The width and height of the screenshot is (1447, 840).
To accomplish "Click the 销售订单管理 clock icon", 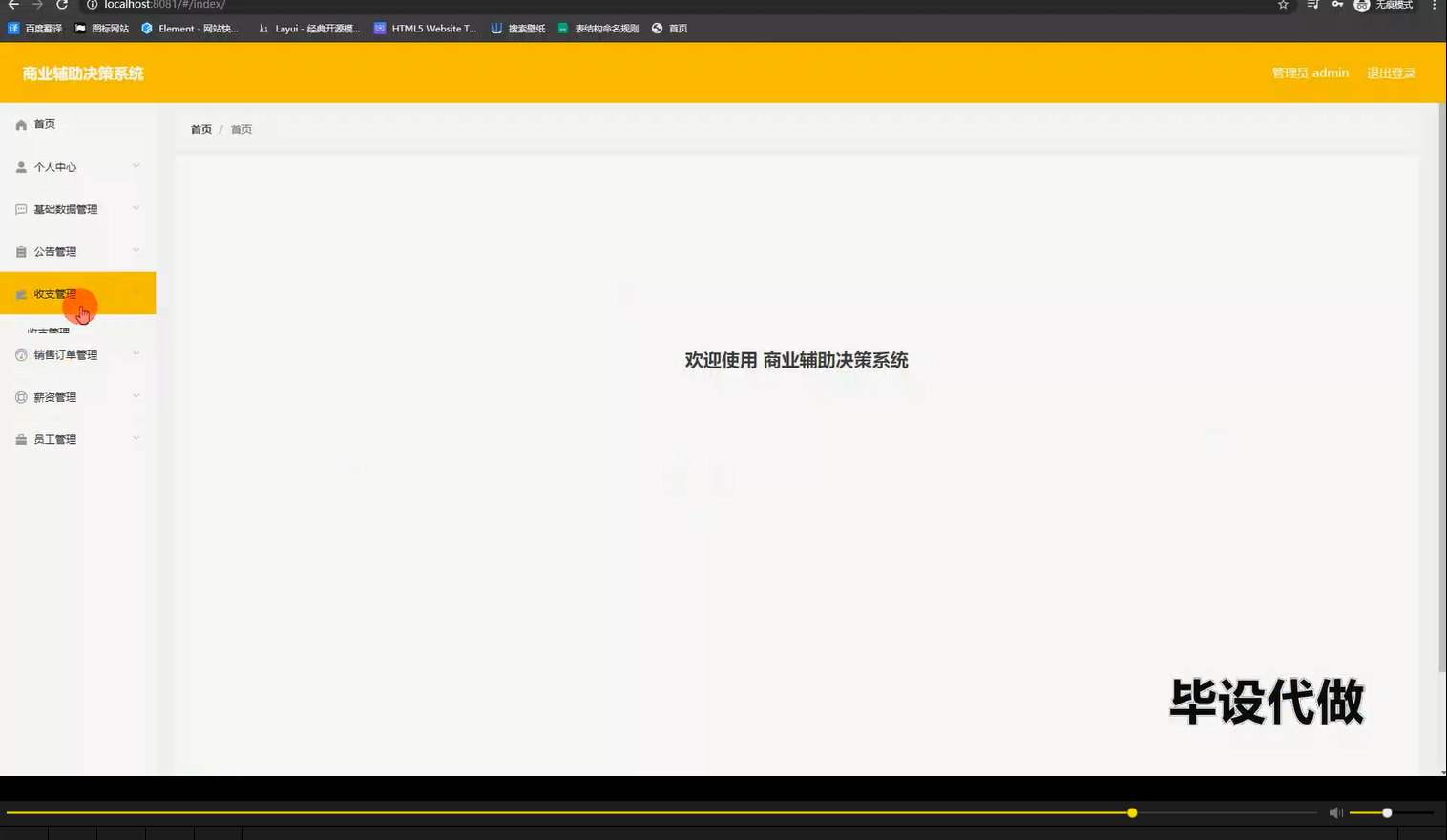I will [20, 354].
